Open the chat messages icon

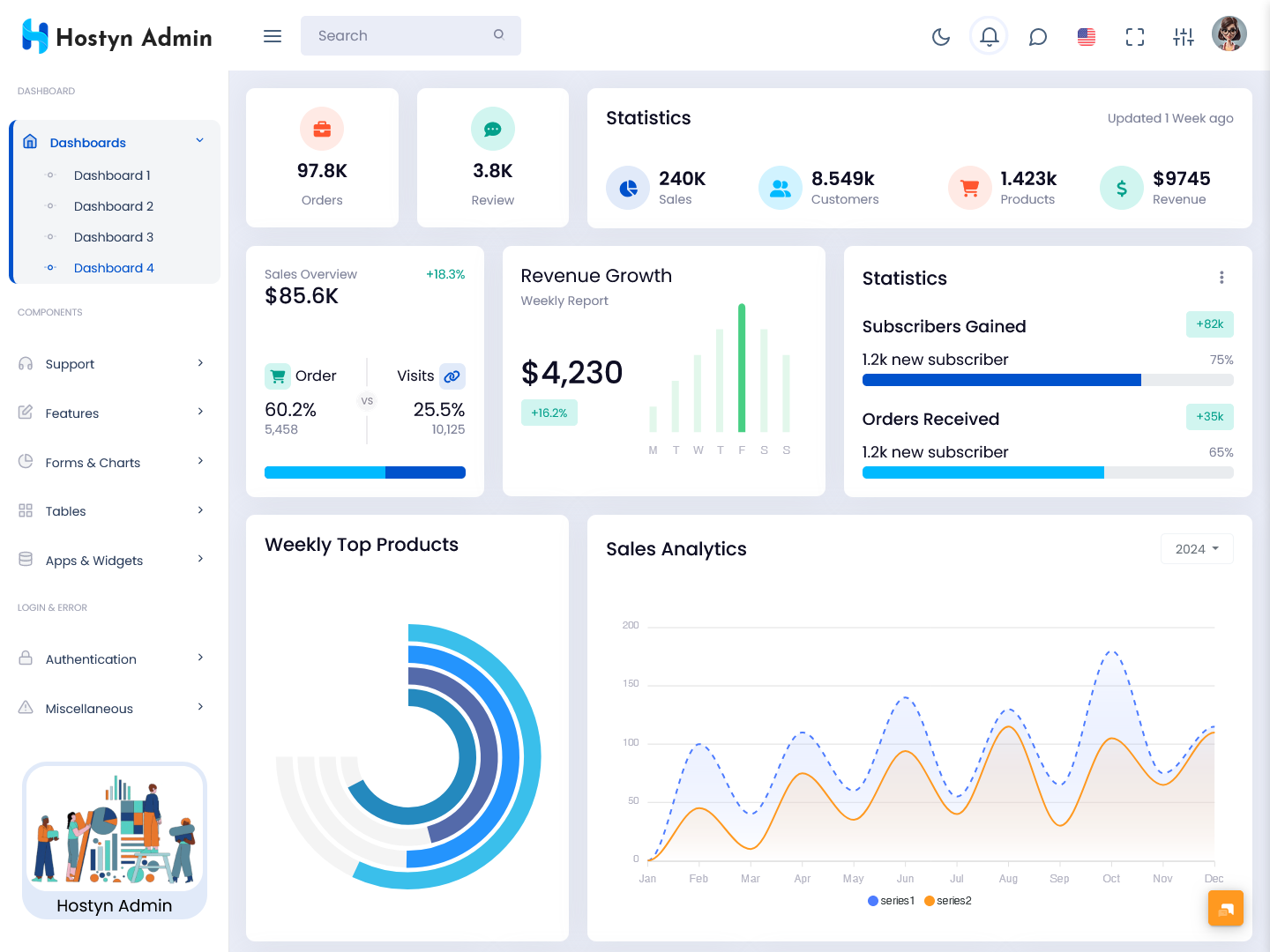(x=1038, y=36)
